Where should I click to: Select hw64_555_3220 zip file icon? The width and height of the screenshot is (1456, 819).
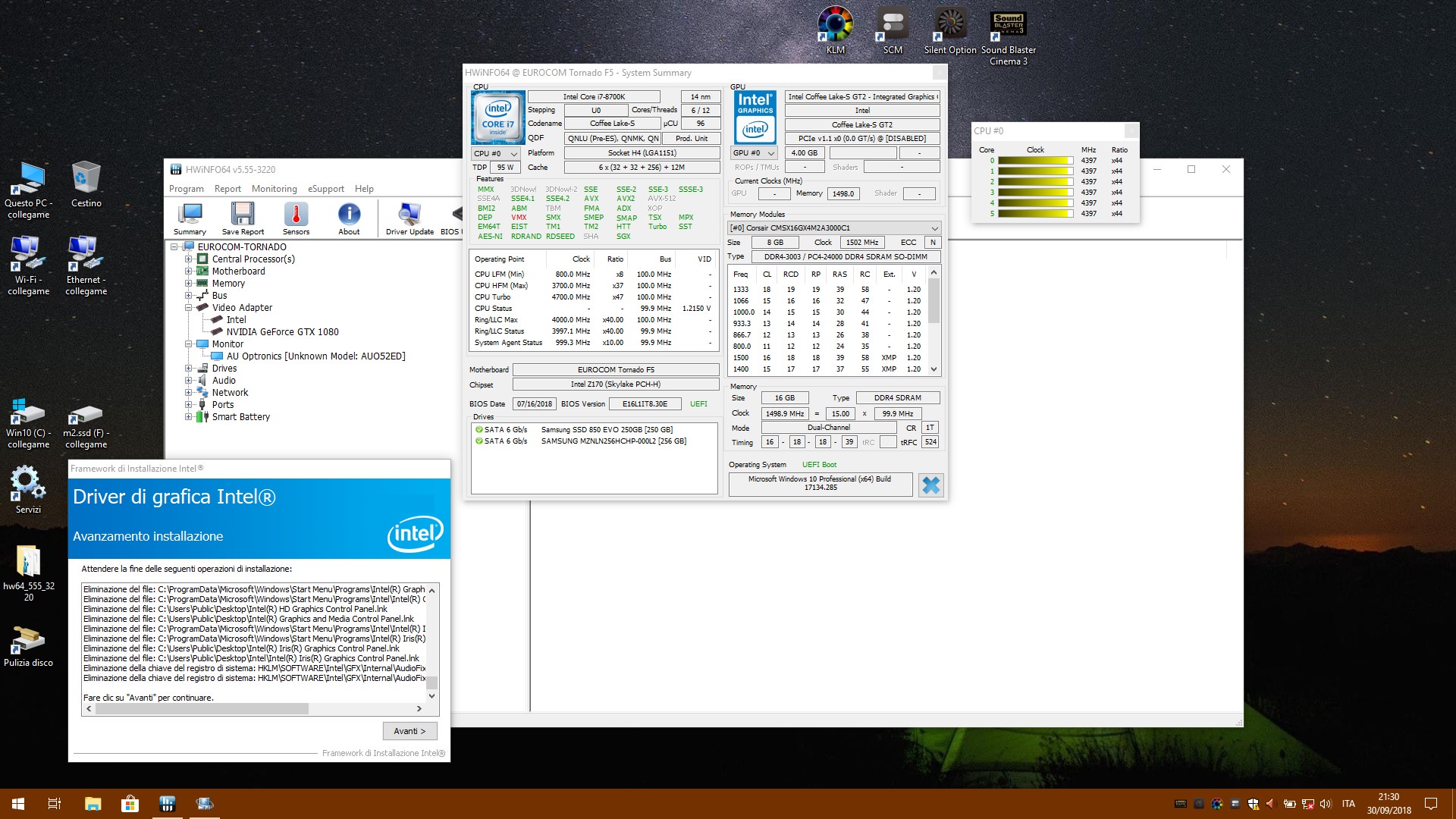pos(29,573)
